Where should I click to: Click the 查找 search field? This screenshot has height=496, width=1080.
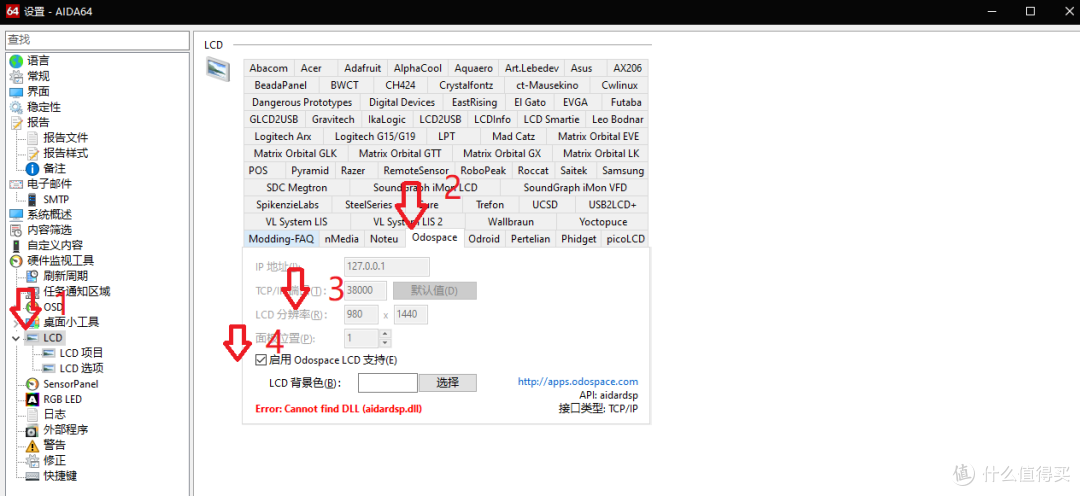coord(96,40)
